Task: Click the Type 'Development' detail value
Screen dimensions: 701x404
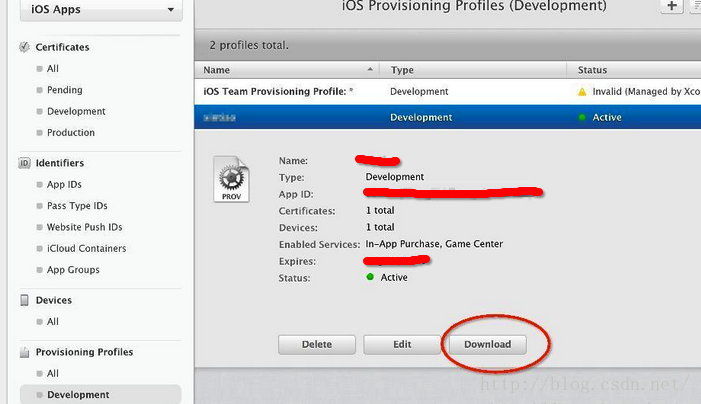Action: tap(395, 177)
